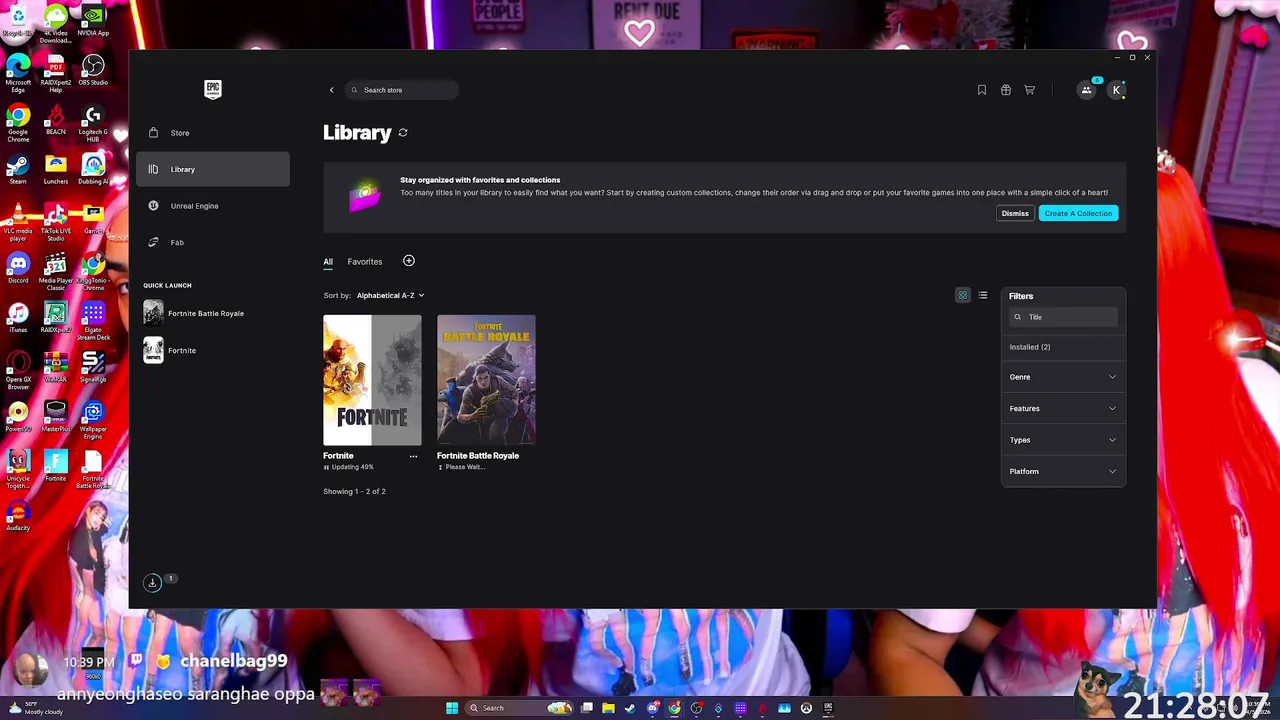Click the Epic Games logo in the sidebar
1280x720 pixels.
pyautogui.click(x=212, y=89)
